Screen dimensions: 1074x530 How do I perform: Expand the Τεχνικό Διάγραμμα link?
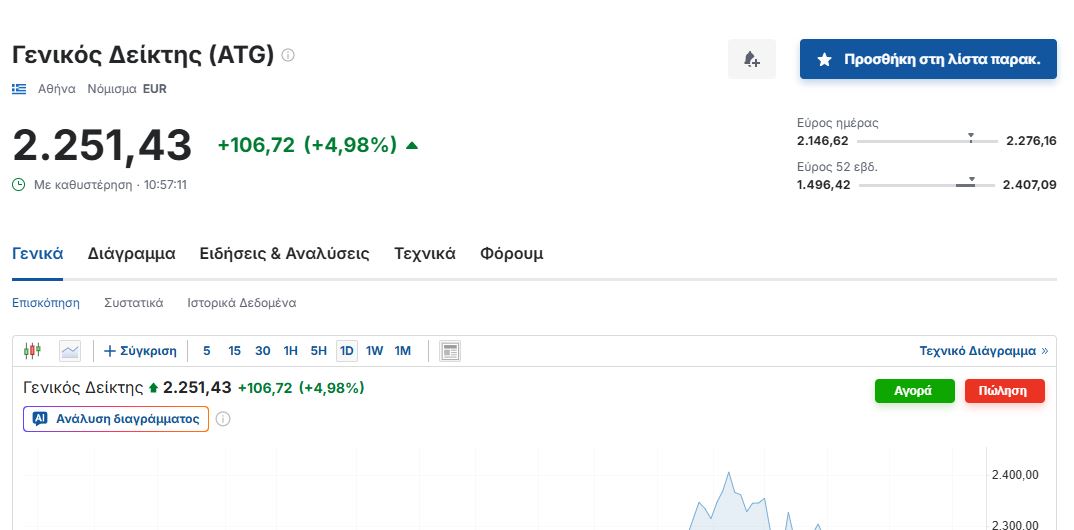point(983,351)
